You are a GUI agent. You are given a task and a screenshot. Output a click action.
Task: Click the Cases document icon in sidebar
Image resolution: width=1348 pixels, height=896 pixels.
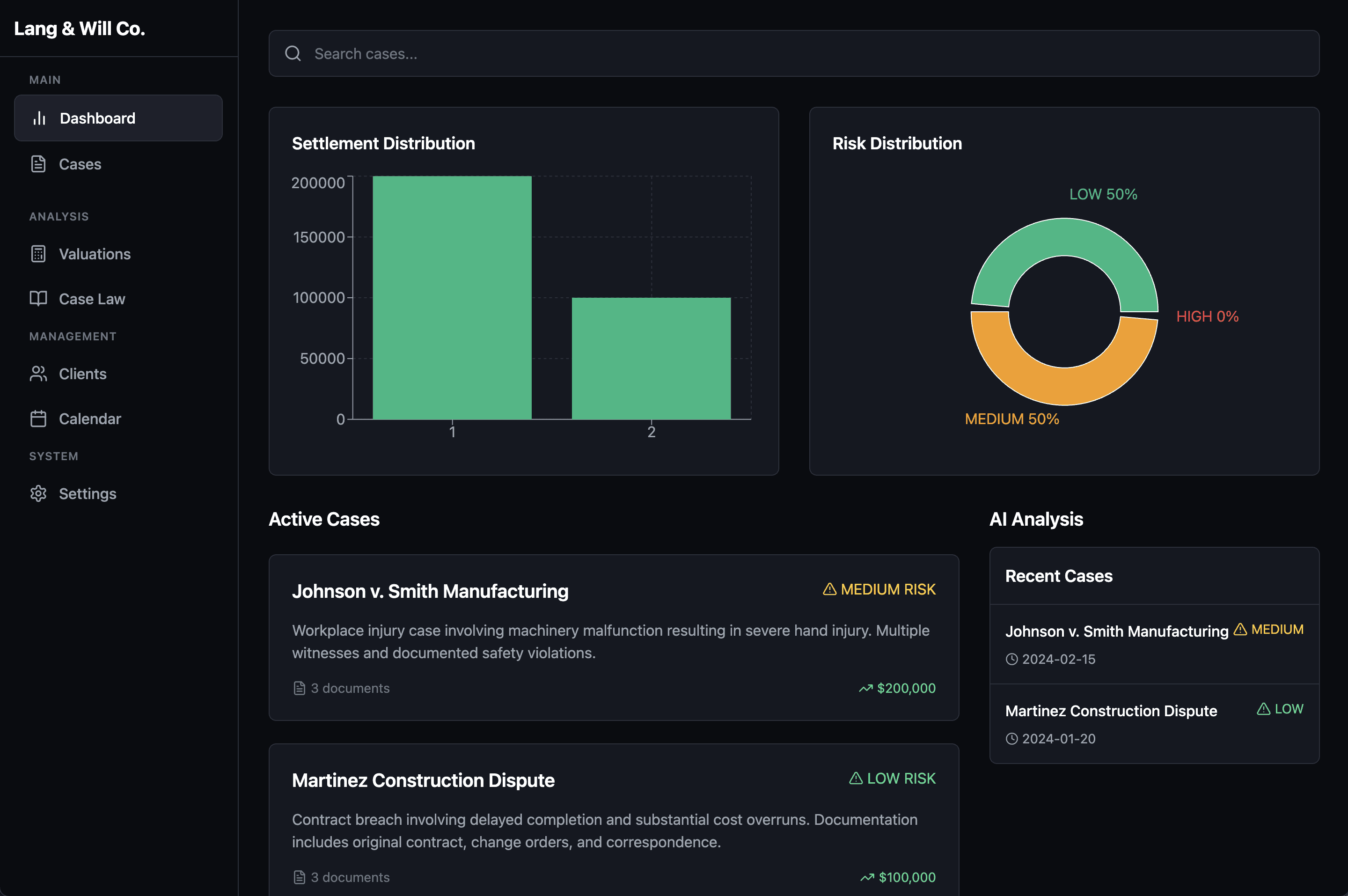tap(38, 164)
